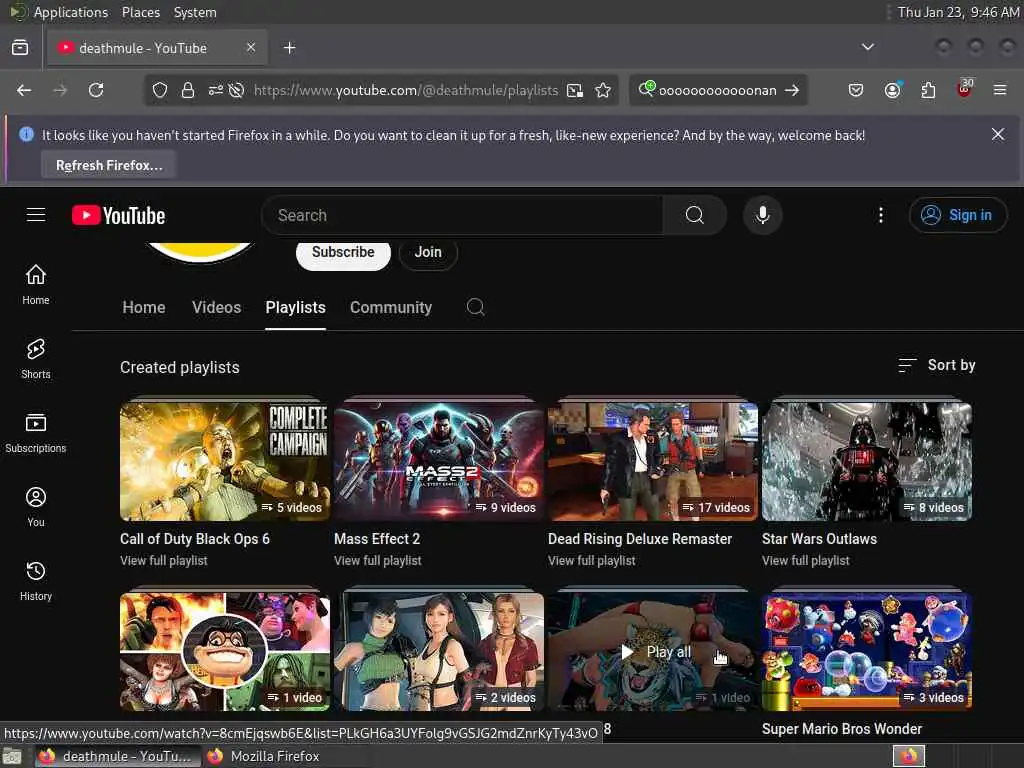Open the 2 videos playlist thumbnail
Screen dimensions: 1024x768
(x=439, y=651)
